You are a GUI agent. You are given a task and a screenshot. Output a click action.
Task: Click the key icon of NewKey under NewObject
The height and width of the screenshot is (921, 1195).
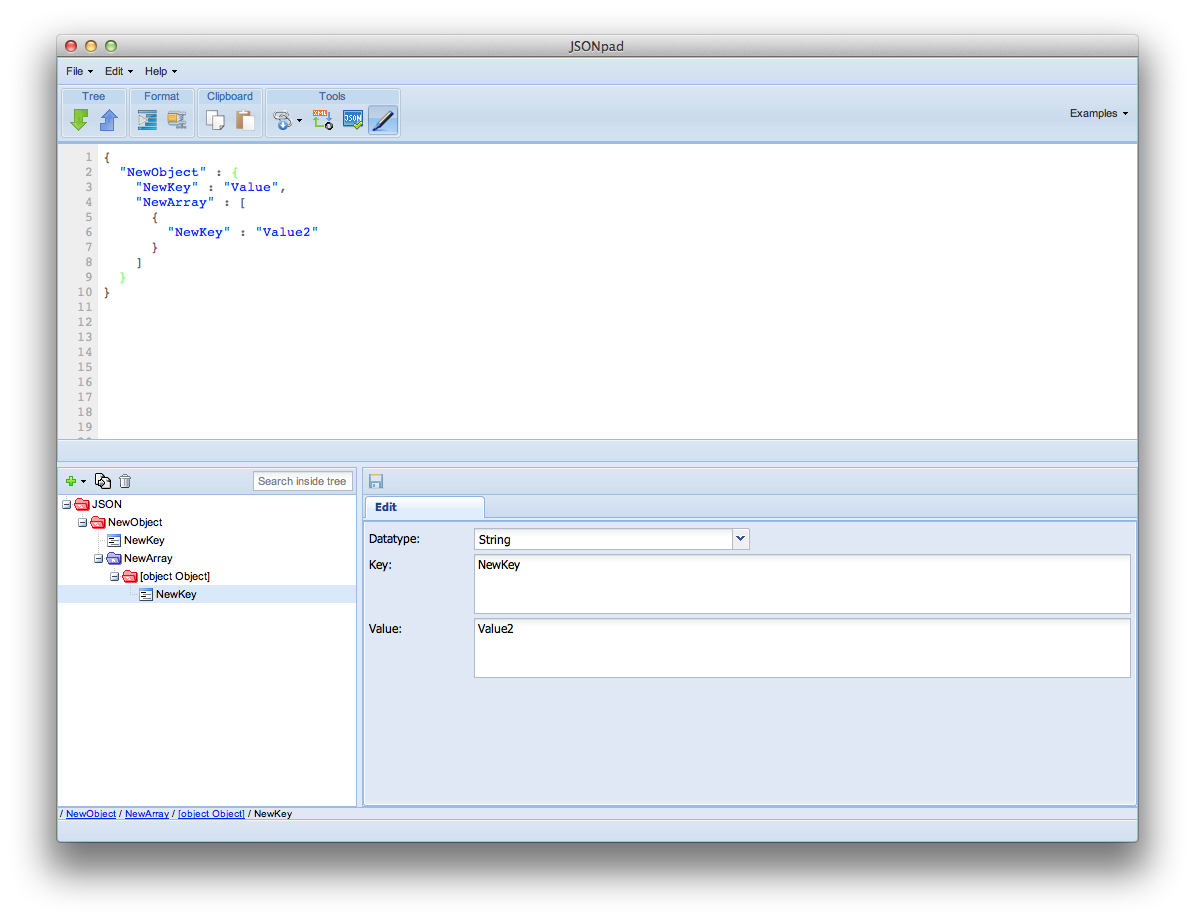pos(114,541)
